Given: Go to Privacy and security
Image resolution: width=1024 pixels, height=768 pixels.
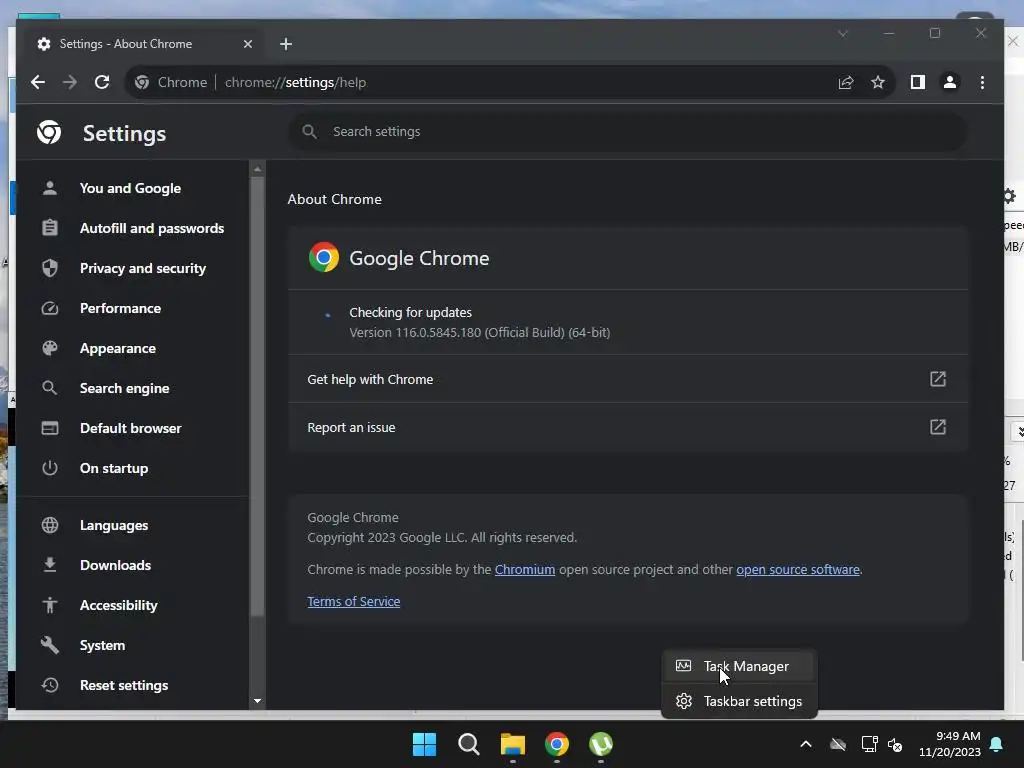Looking at the screenshot, I should [x=142, y=268].
